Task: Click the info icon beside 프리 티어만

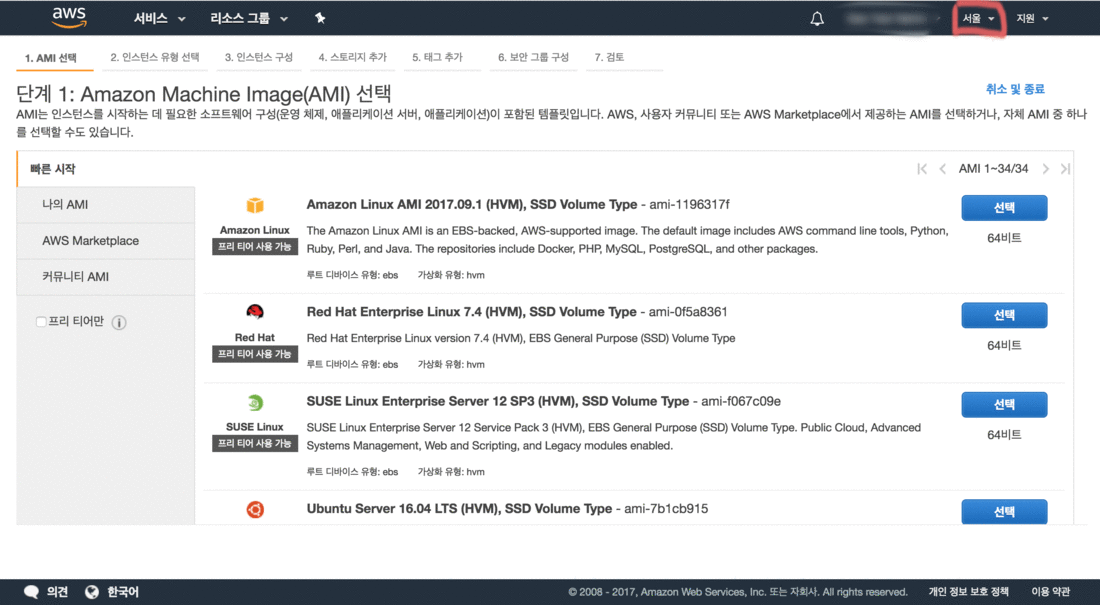Action: click(x=119, y=323)
